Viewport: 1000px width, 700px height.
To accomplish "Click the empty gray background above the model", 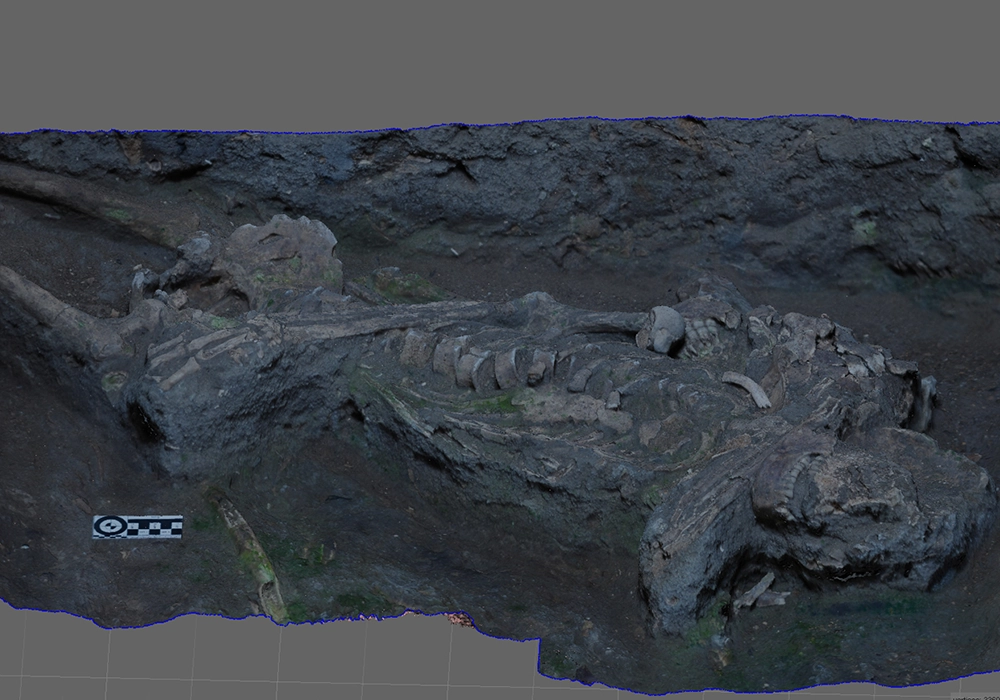I will [500, 60].
